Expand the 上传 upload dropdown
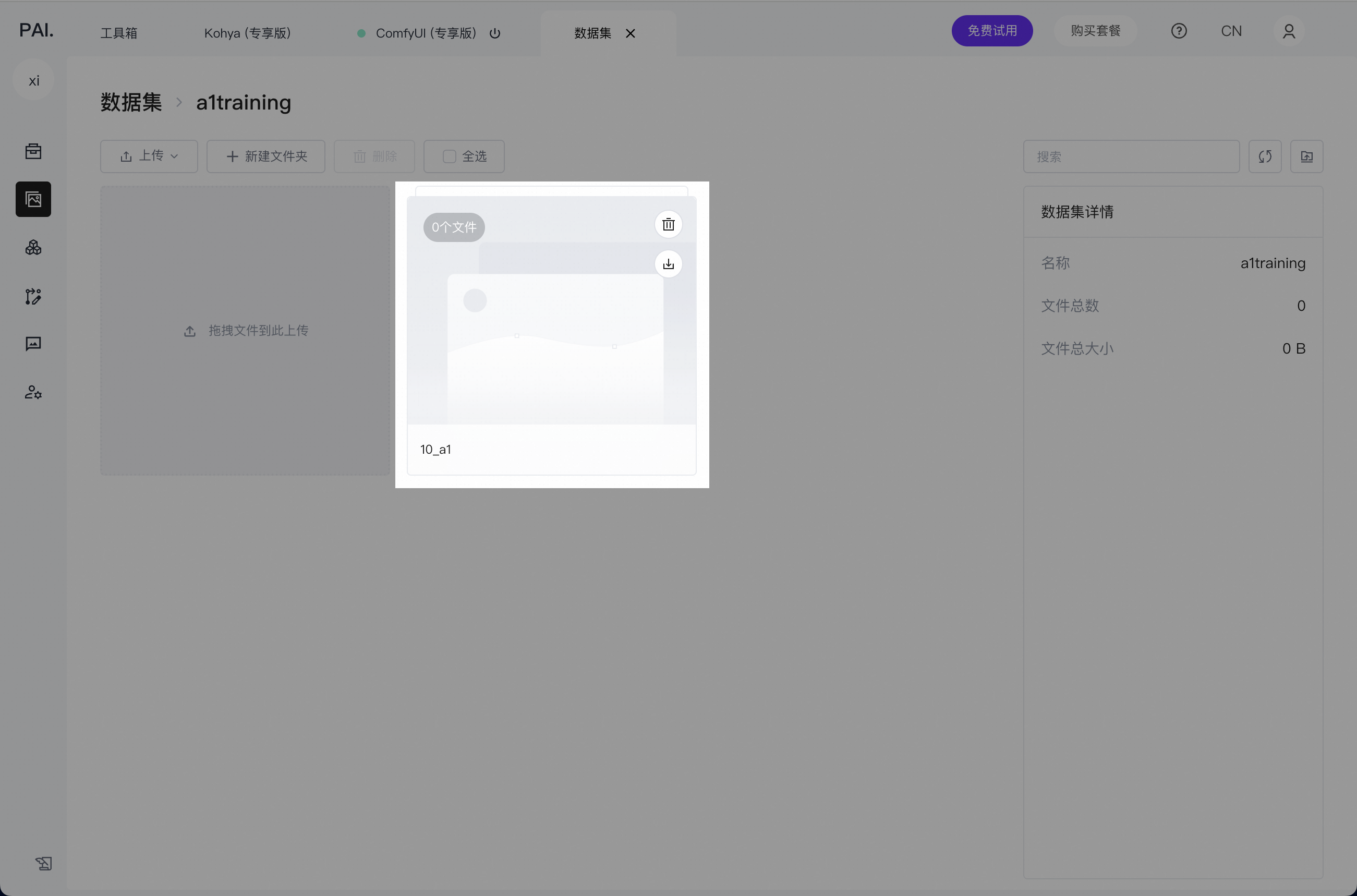 point(149,156)
